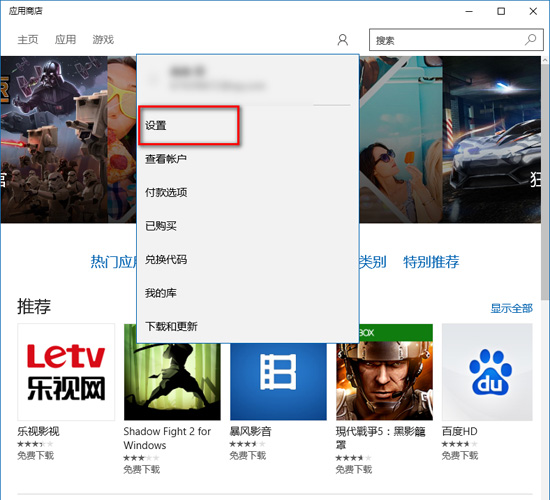The width and height of the screenshot is (550, 500).
Task: Click 免费下载 under 百度HD
Action: 460,455
